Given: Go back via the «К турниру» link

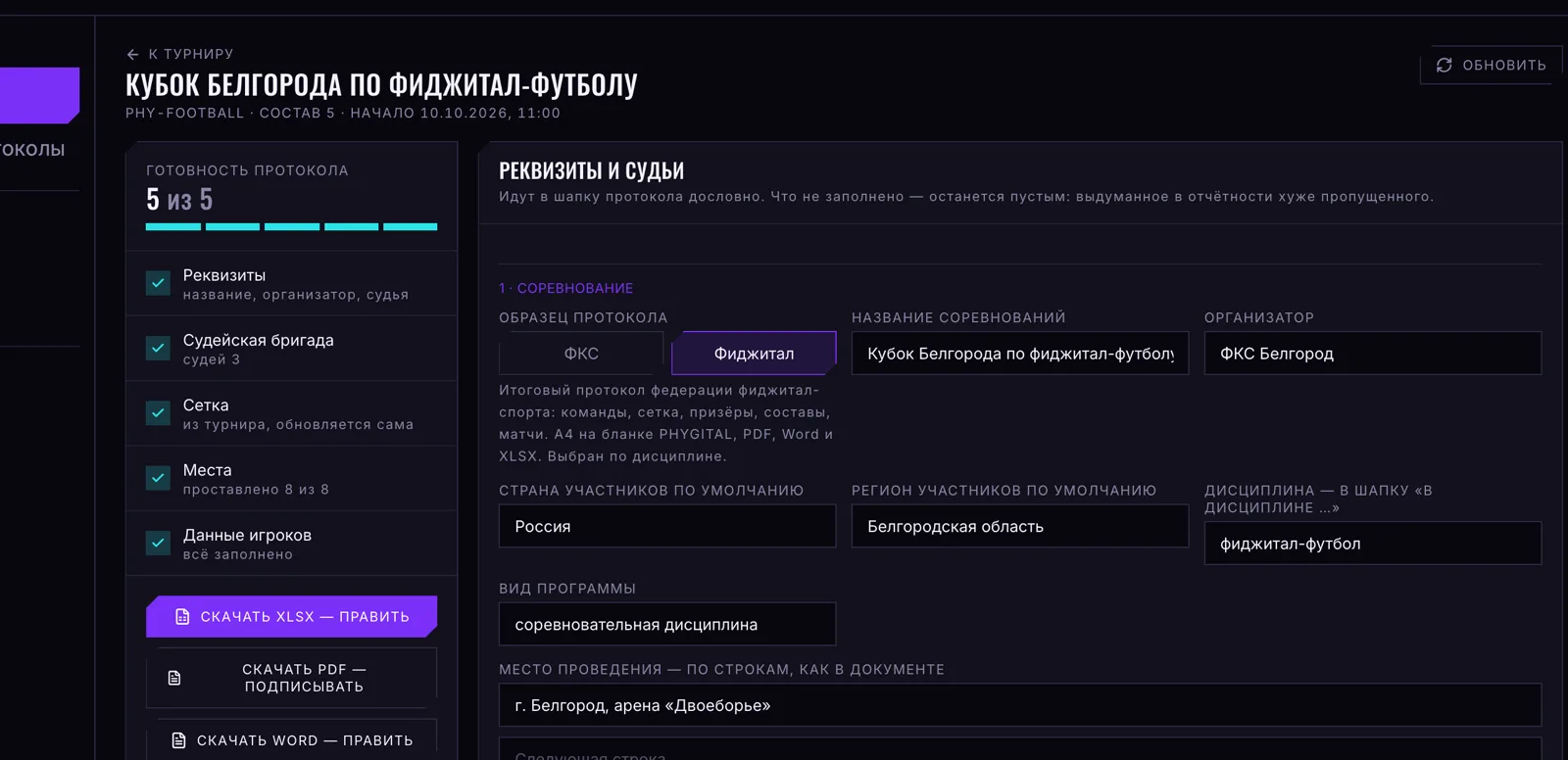Looking at the screenshot, I should [x=180, y=54].
